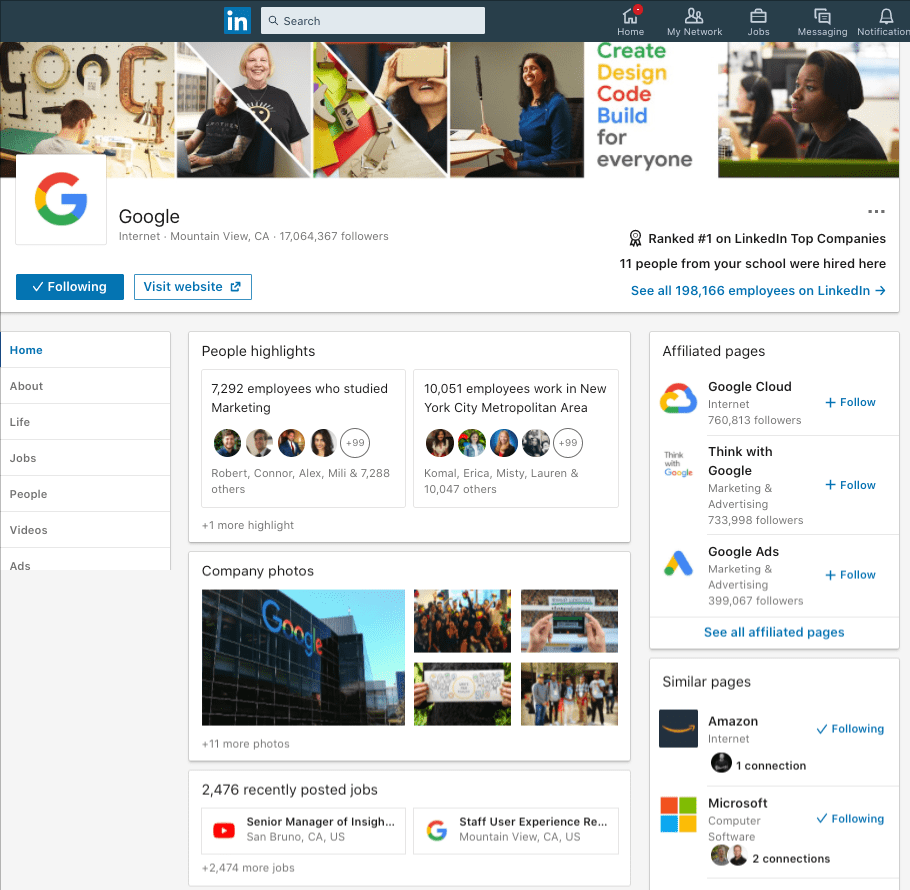Click the LinkedIn logo

pos(237,19)
